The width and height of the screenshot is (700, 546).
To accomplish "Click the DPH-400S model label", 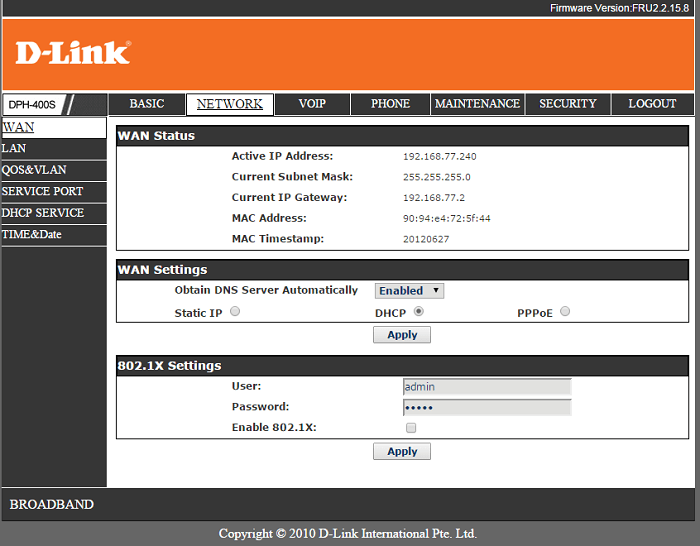I will (x=32, y=105).
